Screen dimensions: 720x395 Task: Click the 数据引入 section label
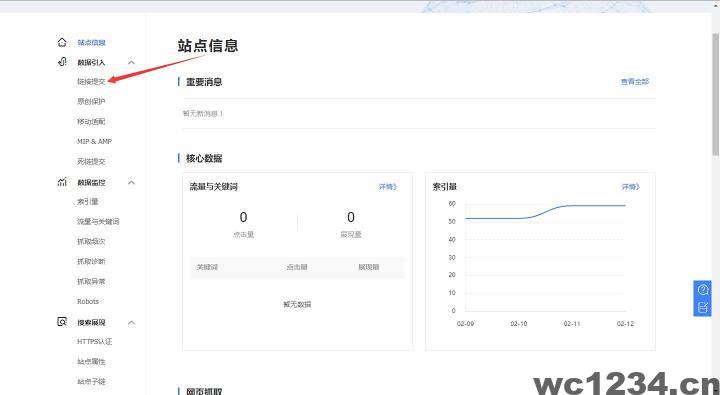[x=91, y=62]
